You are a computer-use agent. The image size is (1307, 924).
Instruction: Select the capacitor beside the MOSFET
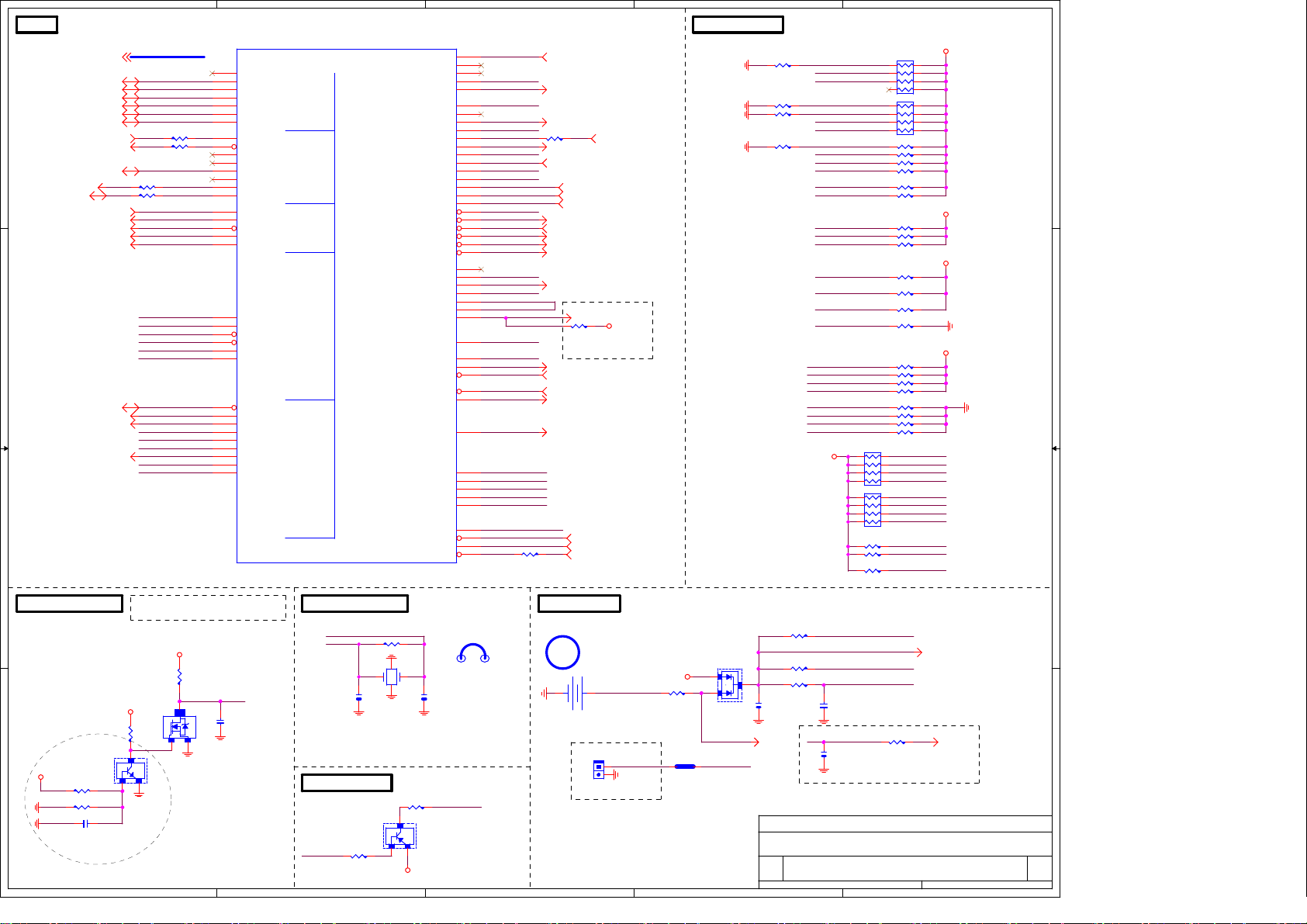(x=220, y=722)
